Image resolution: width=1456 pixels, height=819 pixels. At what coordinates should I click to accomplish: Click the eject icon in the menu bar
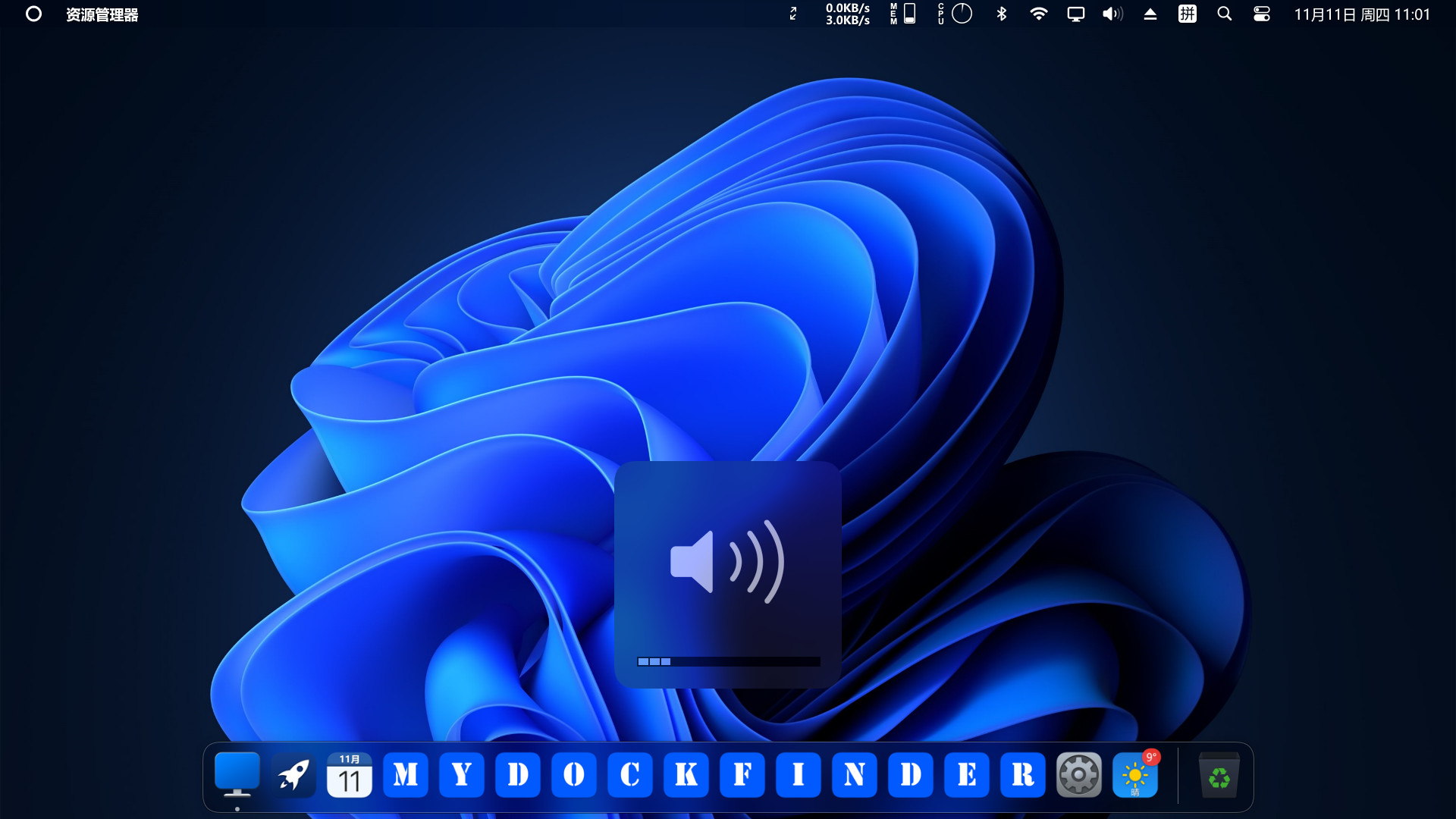coord(1150,14)
